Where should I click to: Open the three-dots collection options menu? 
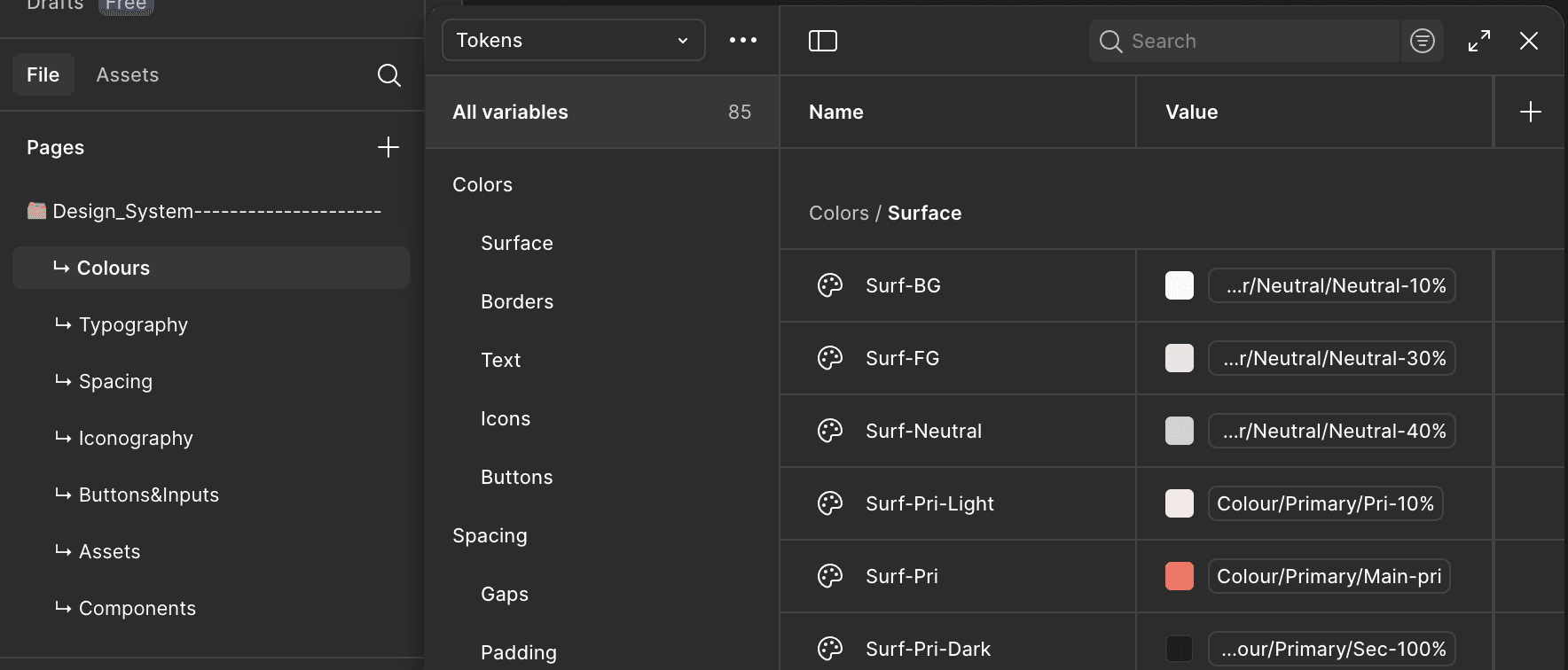coord(743,41)
